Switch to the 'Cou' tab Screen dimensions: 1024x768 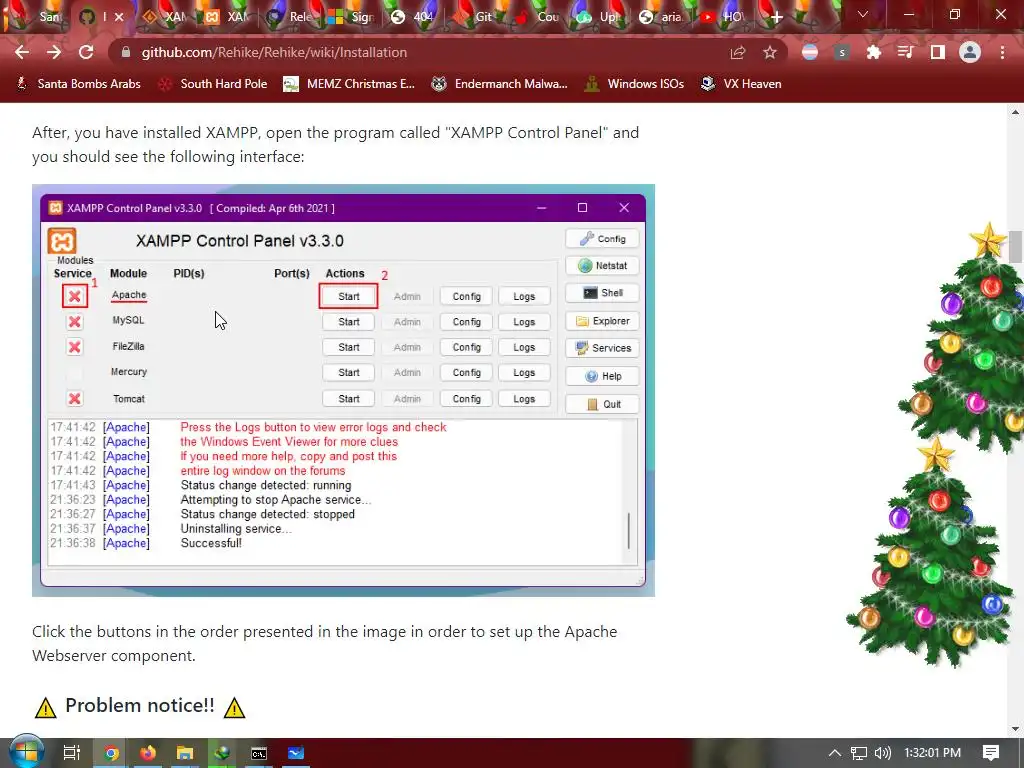point(537,17)
